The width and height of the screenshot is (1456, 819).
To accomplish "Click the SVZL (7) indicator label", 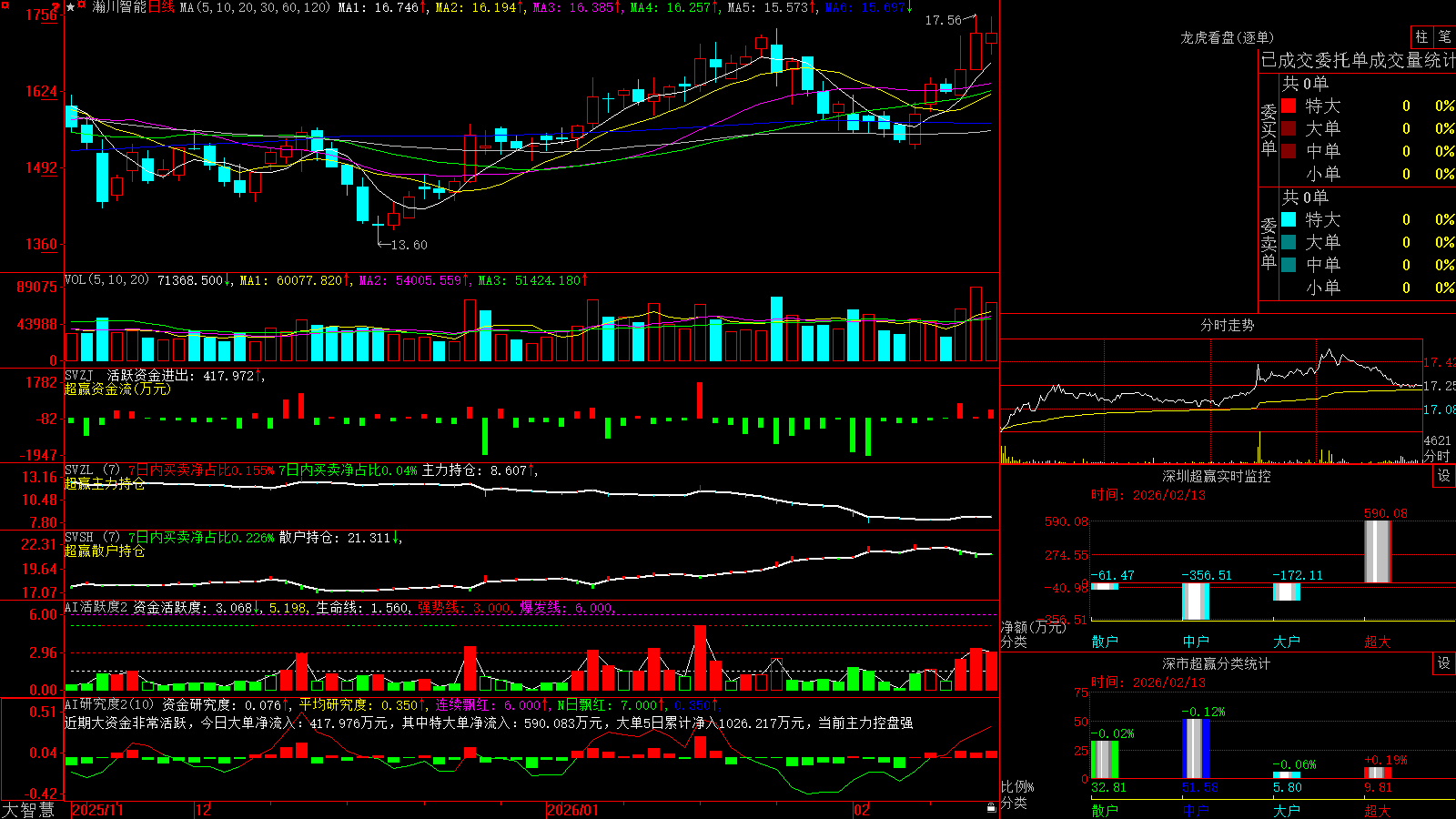I will (x=92, y=470).
